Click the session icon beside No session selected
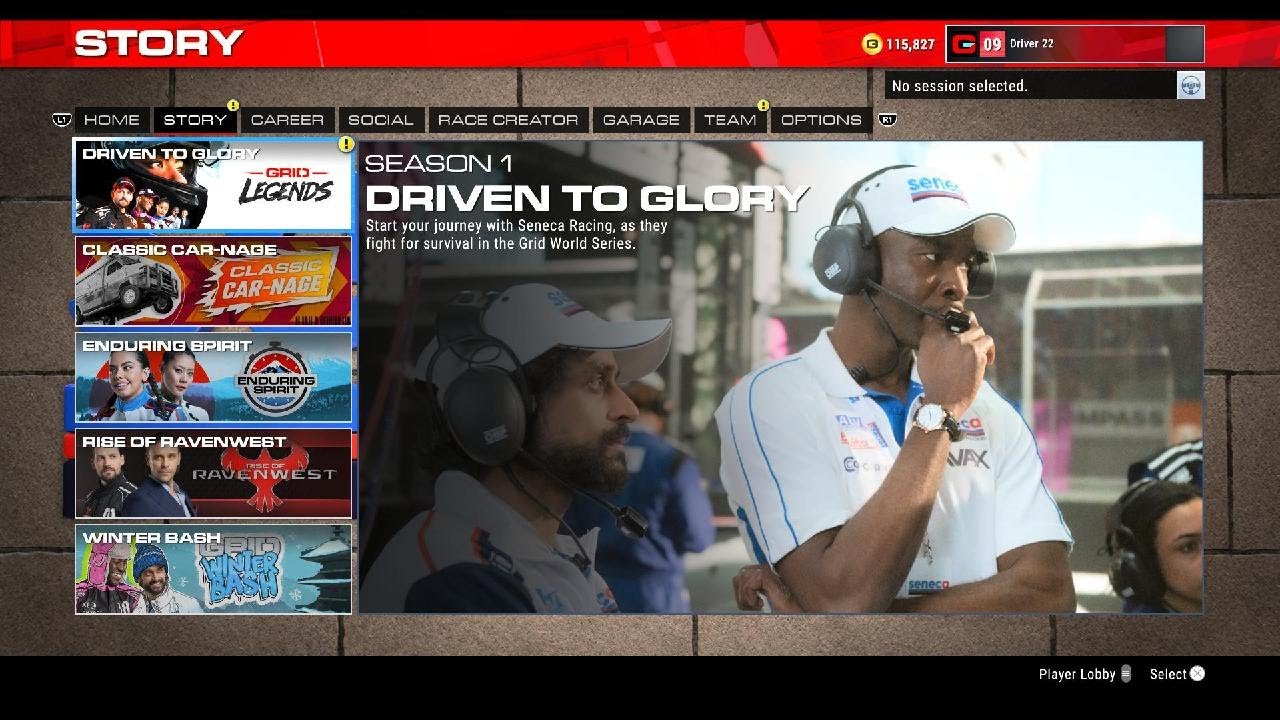 coord(1190,86)
